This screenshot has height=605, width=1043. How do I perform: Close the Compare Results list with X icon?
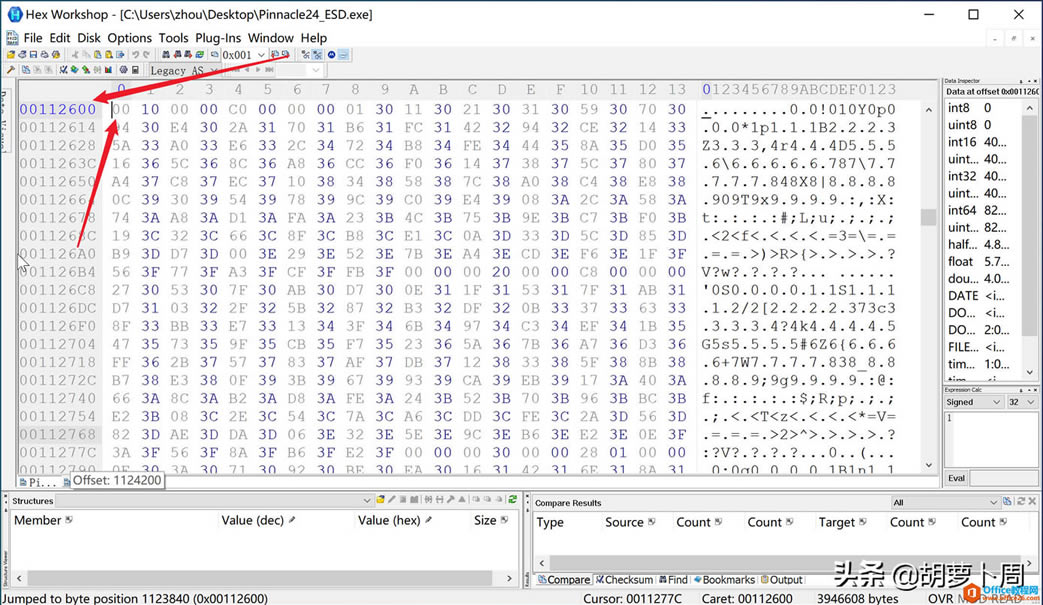pos(1032,501)
